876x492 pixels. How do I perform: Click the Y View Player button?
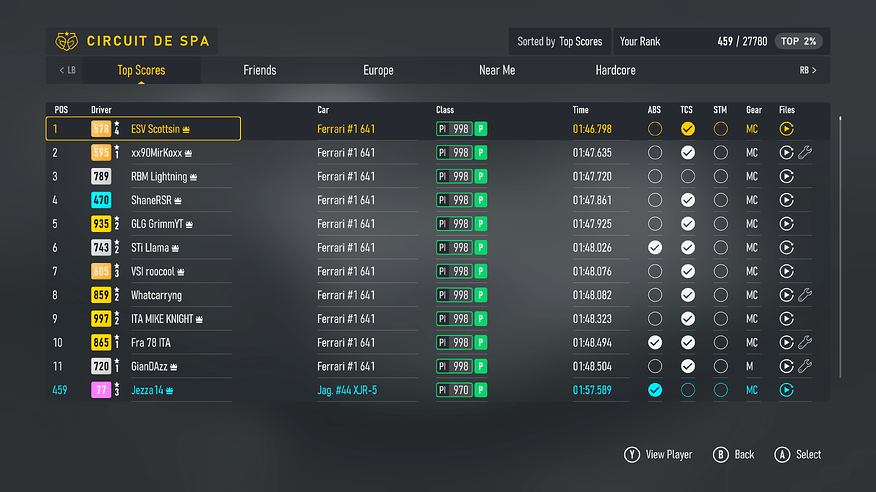658,455
